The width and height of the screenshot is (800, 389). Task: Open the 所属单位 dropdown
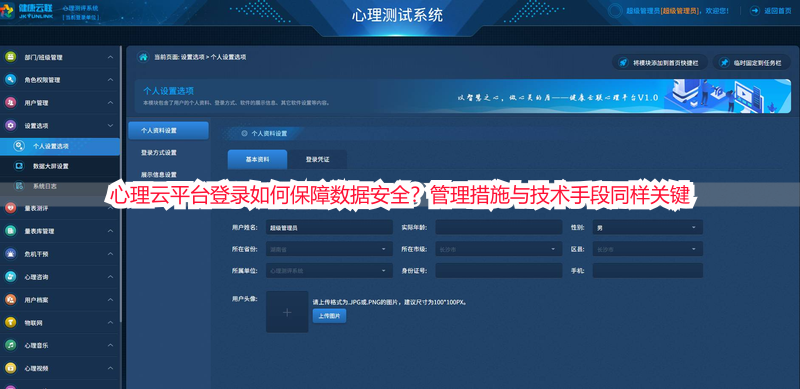click(329, 271)
